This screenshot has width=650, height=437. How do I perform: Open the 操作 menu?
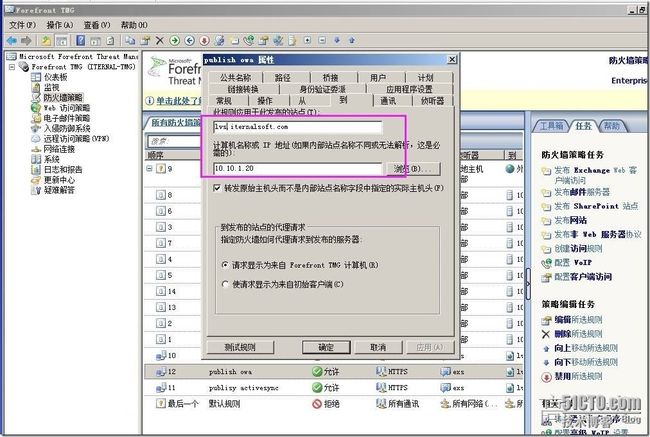pos(60,25)
